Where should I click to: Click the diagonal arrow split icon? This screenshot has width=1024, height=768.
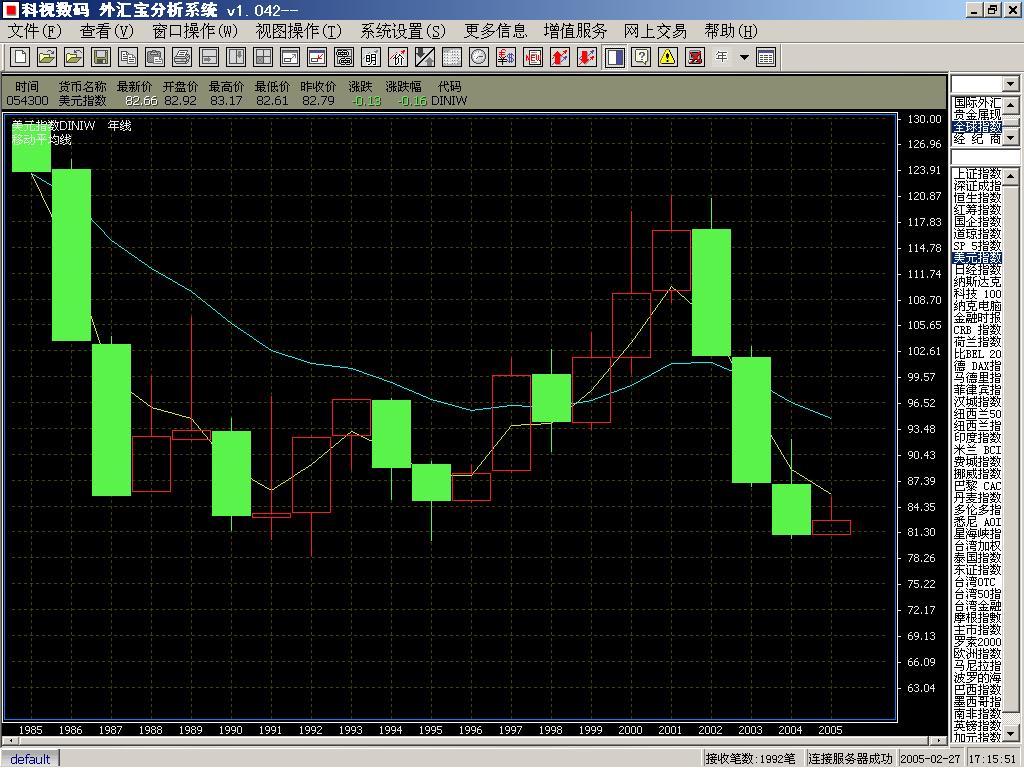424,57
